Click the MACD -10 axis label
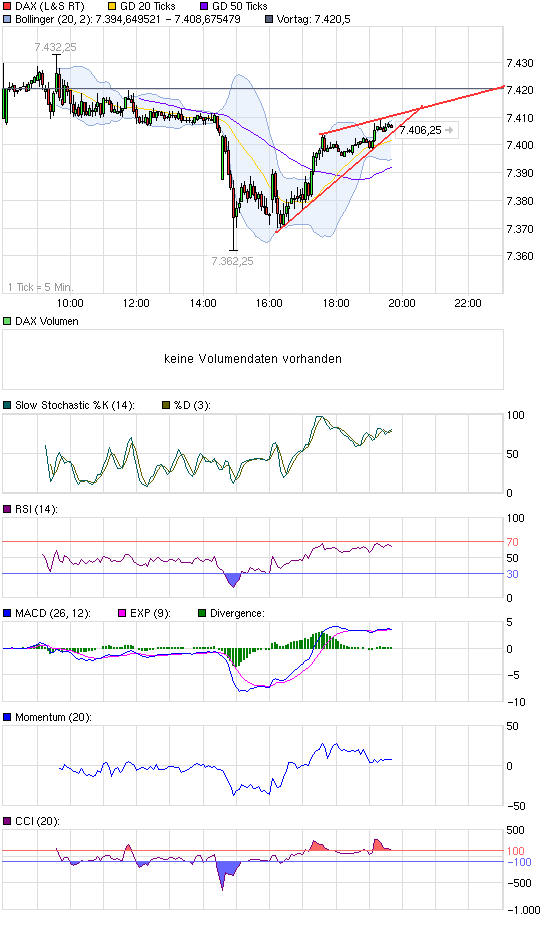Viewport: 545px width, 931px height. 516,702
